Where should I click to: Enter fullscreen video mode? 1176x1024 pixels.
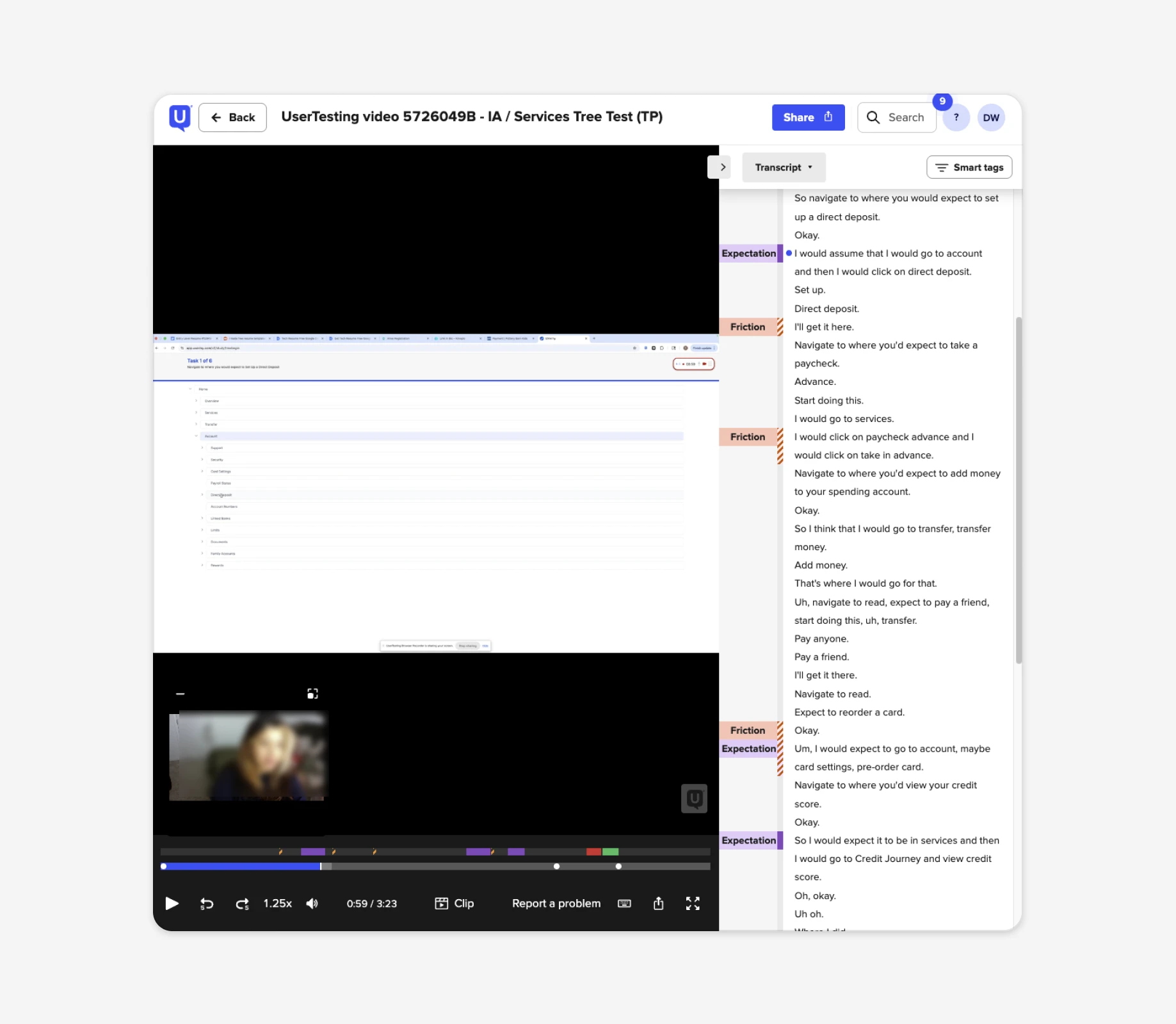pyautogui.click(x=693, y=904)
